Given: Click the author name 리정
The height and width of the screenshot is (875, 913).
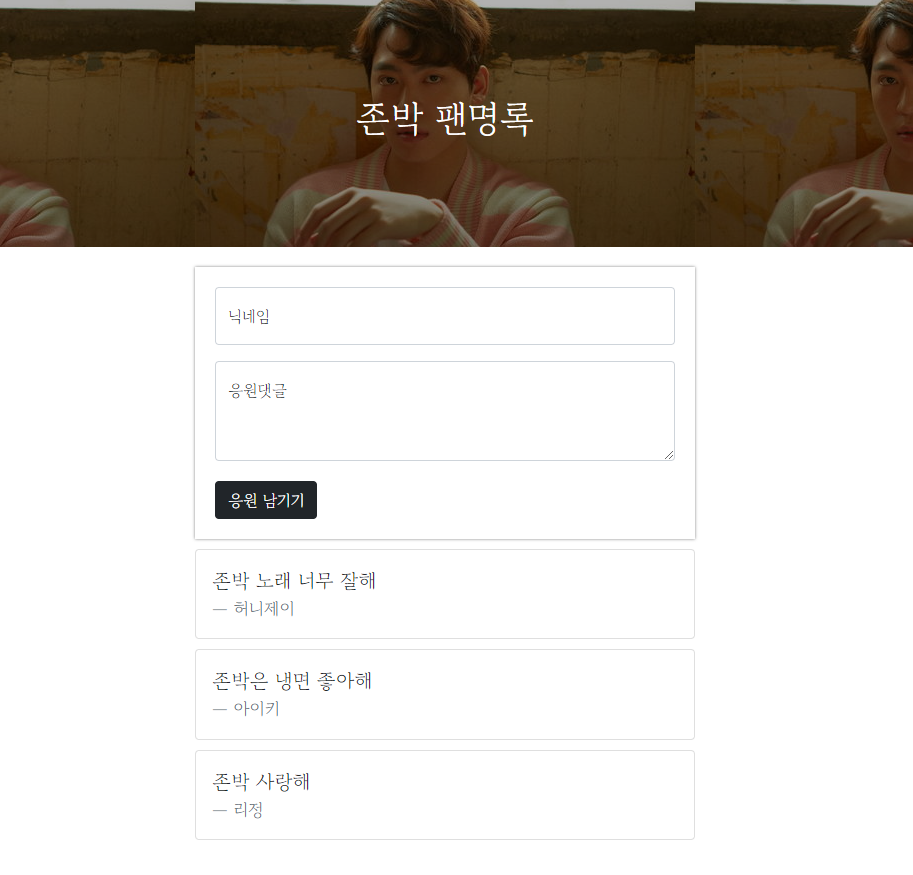Looking at the screenshot, I should 248,810.
